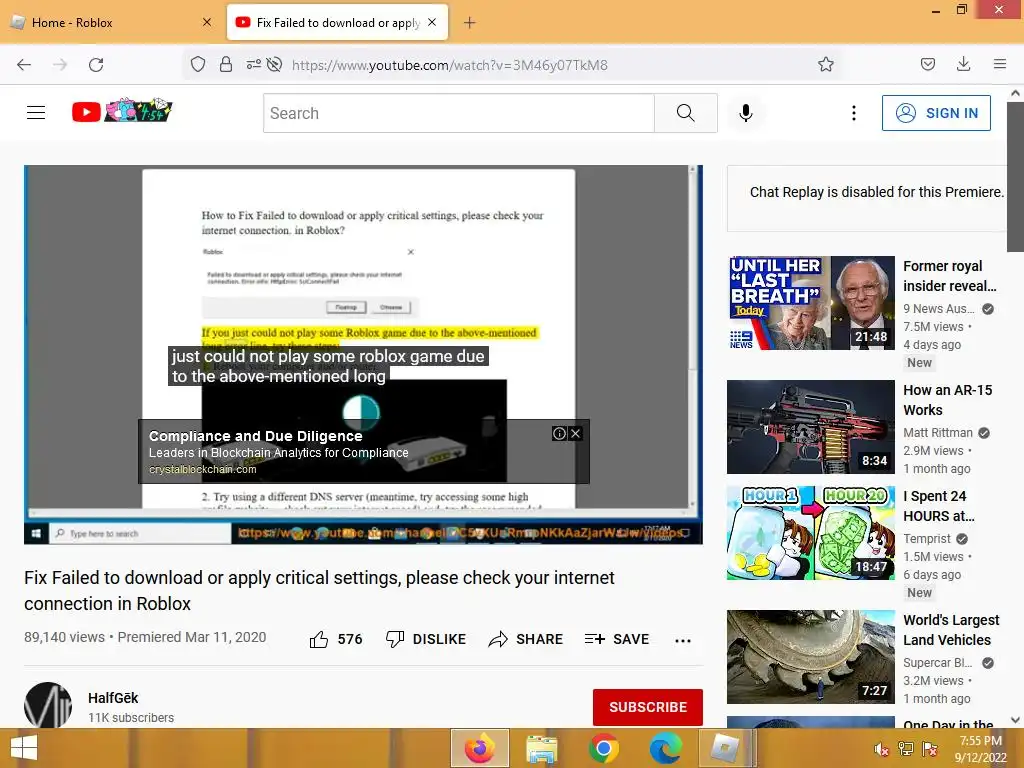Image resolution: width=1024 pixels, height=768 pixels.
Task: Launch Google Chrome from the taskbar
Action: coord(603,748)
